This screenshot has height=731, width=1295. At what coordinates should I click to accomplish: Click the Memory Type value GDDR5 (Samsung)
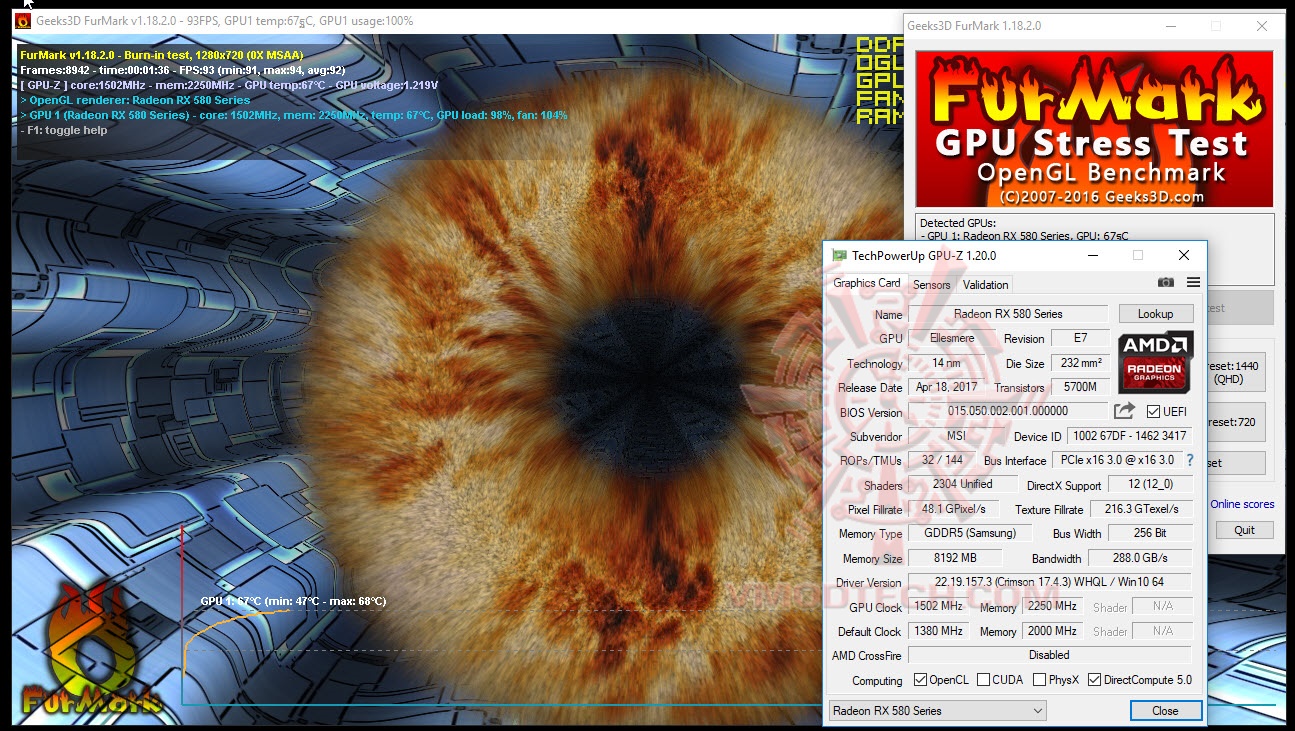pos(969,533)
